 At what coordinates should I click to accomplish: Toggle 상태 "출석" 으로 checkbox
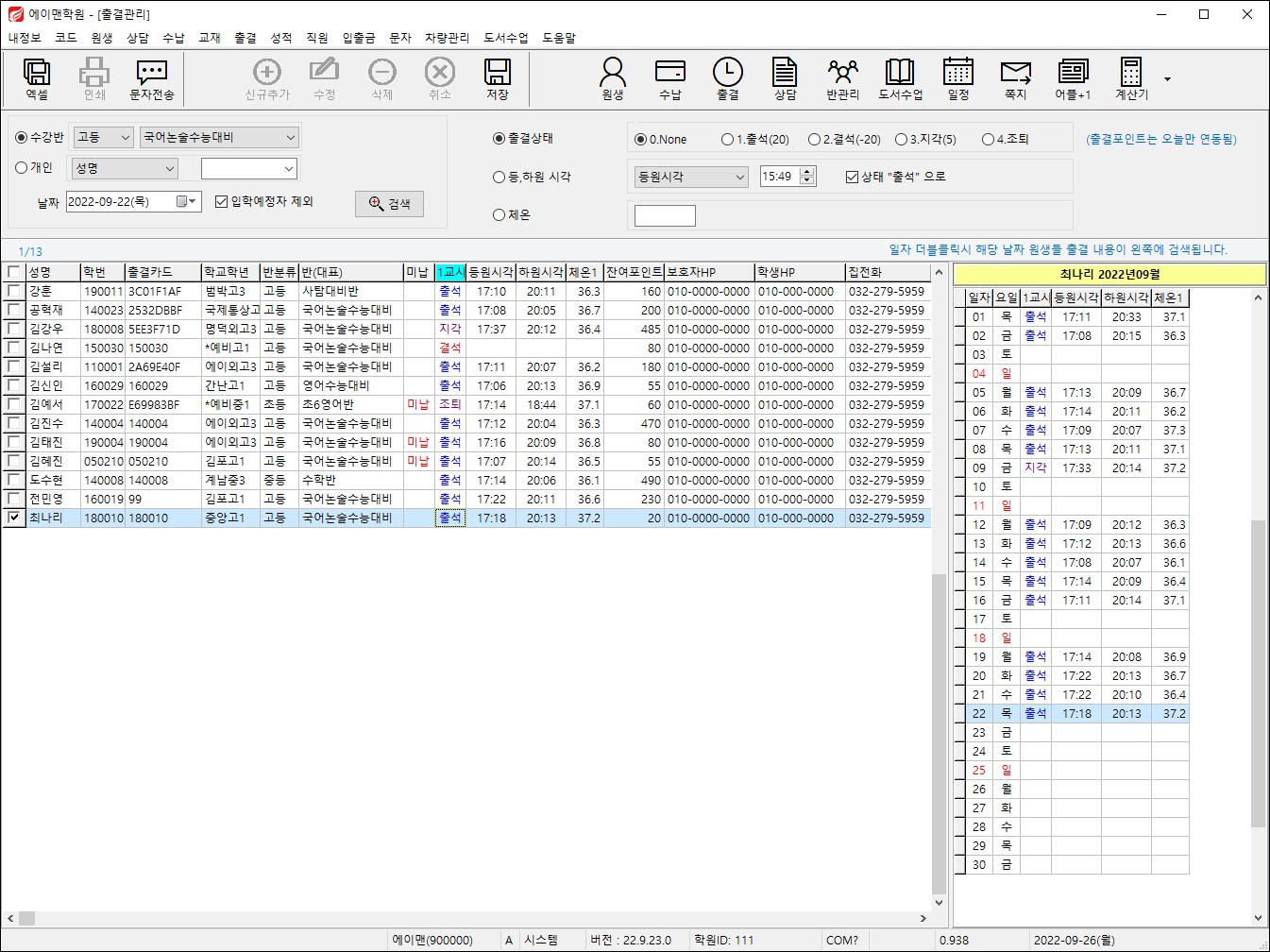(x=852, y=177)
